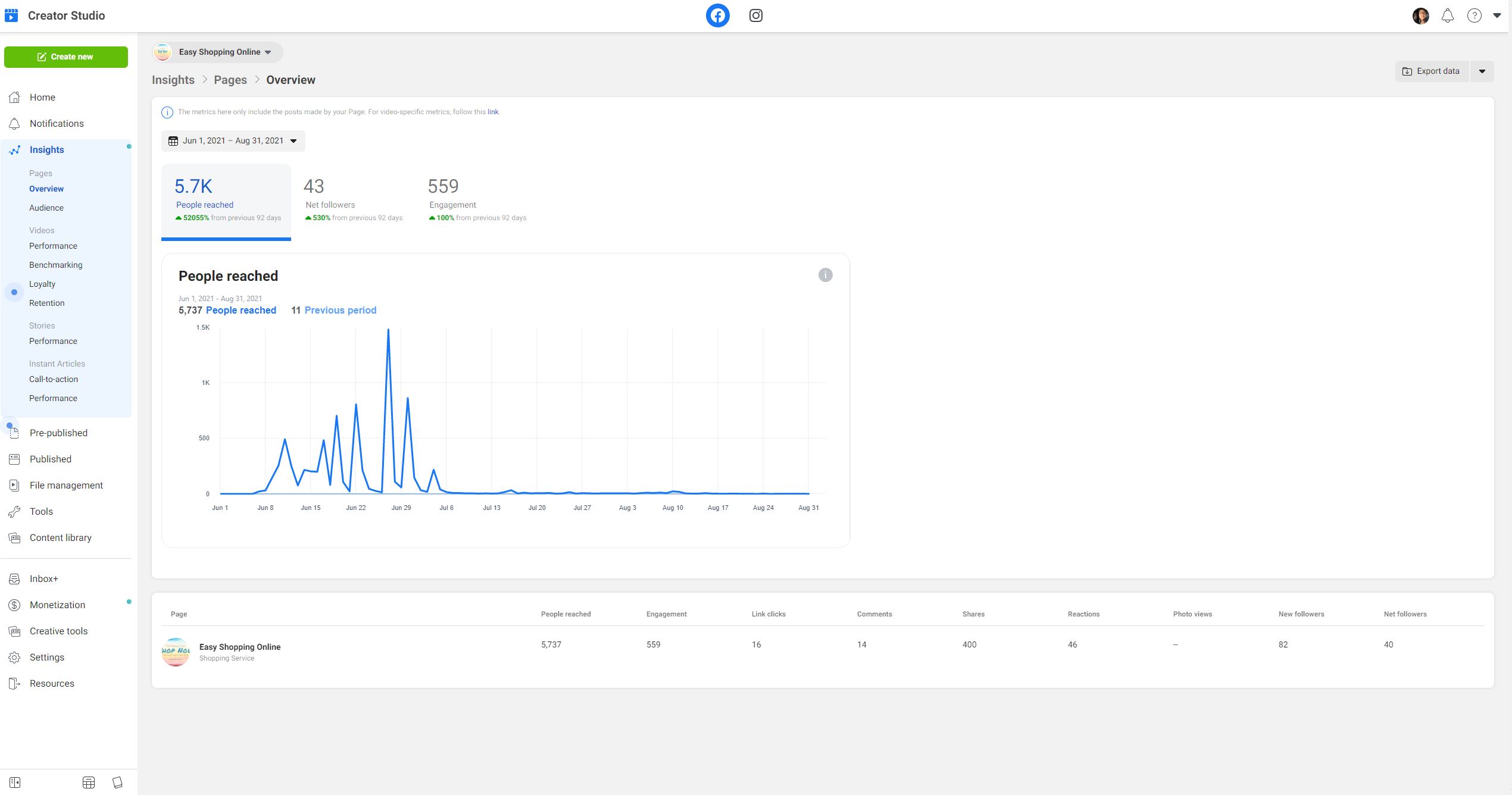The height and width of the screenshot is (795, 1512).
Task: Click the Export data button
Action: pos(1432,71)
